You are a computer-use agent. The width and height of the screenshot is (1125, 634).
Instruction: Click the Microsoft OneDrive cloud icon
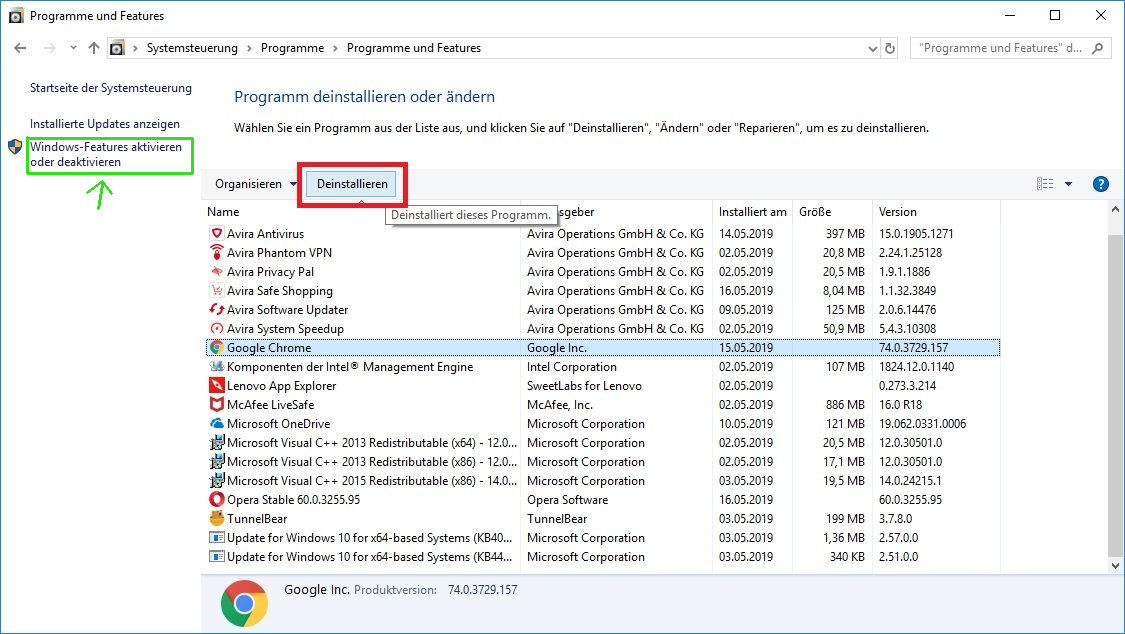(x=216, y=423)
